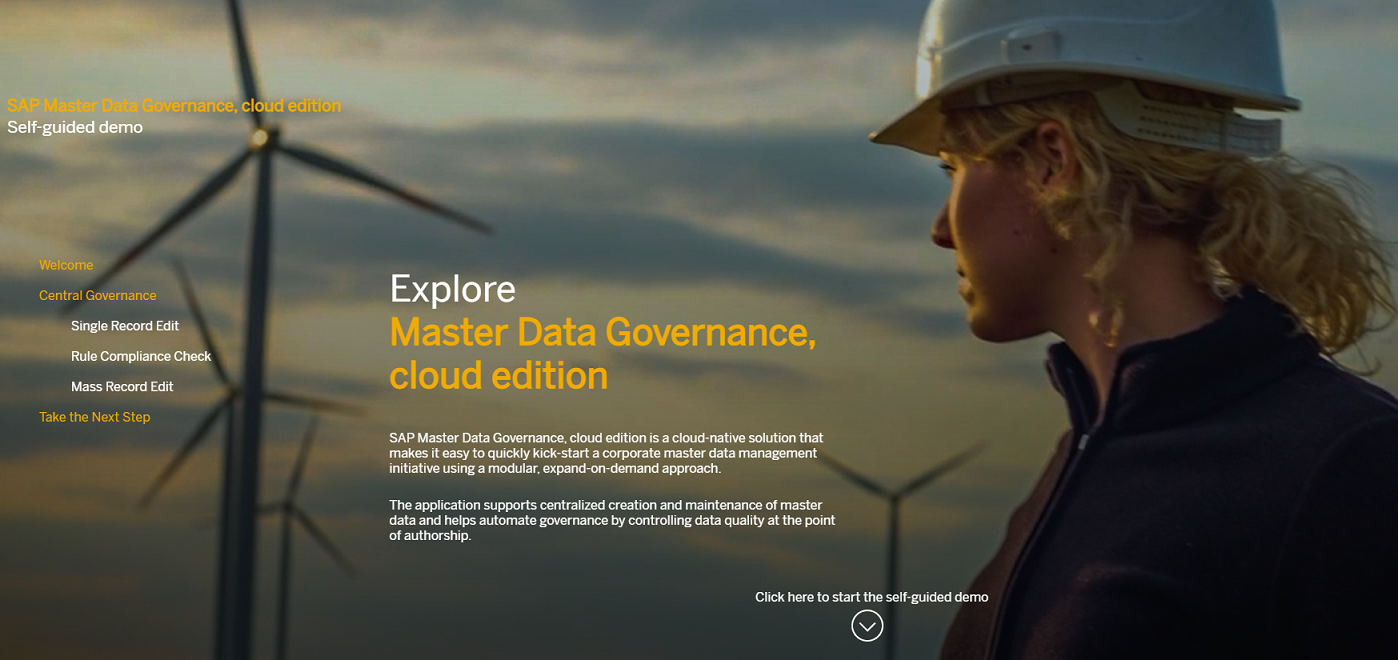Click the "Explore" heading

pyautogui.click(x=452, y=289)
